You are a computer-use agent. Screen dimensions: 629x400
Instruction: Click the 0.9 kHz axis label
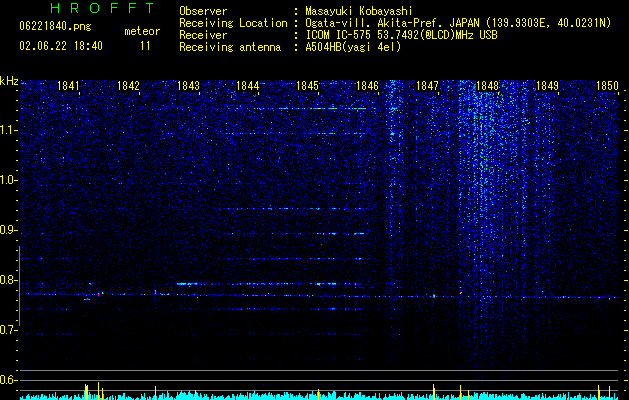click(8, 230)
